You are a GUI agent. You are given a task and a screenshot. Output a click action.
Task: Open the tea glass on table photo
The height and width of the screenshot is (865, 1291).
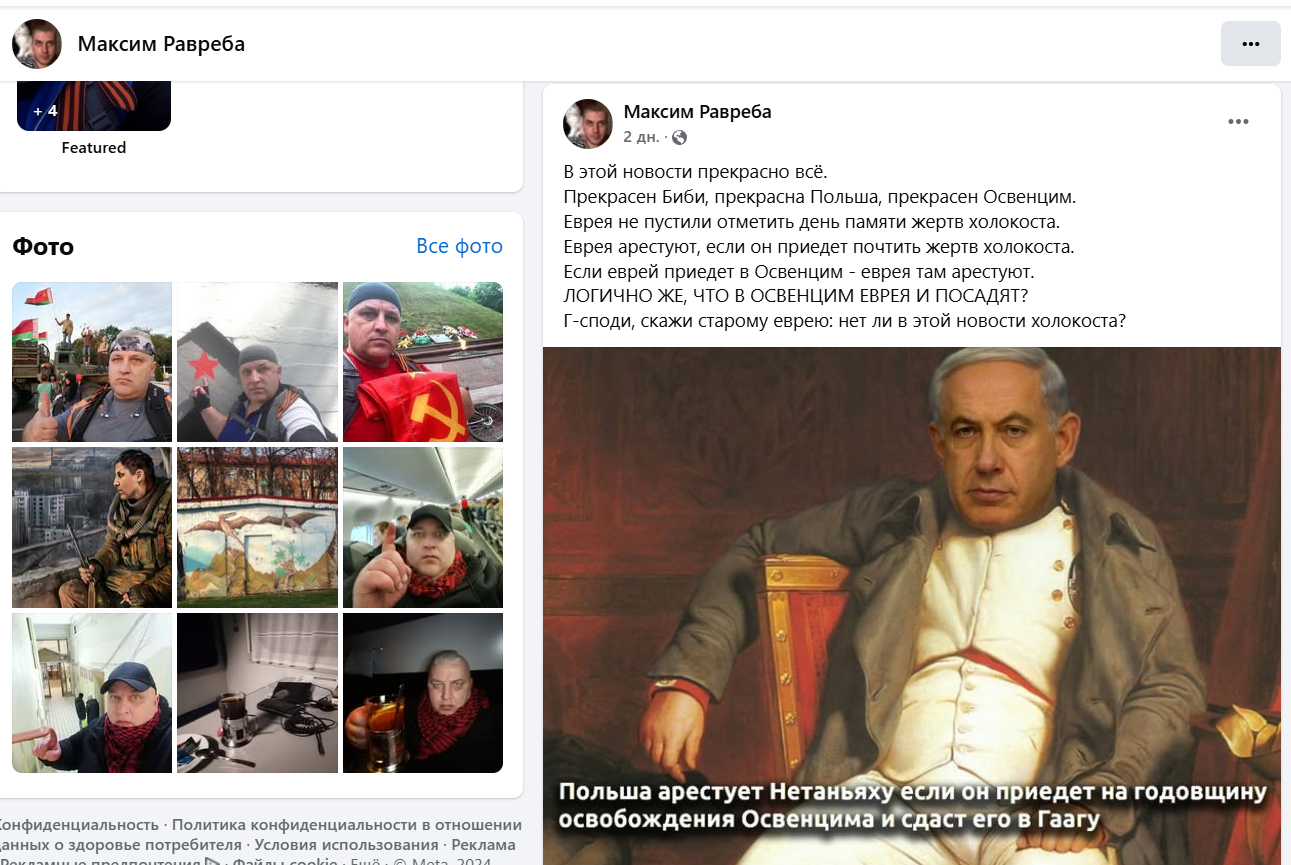(x=257, y=693)
